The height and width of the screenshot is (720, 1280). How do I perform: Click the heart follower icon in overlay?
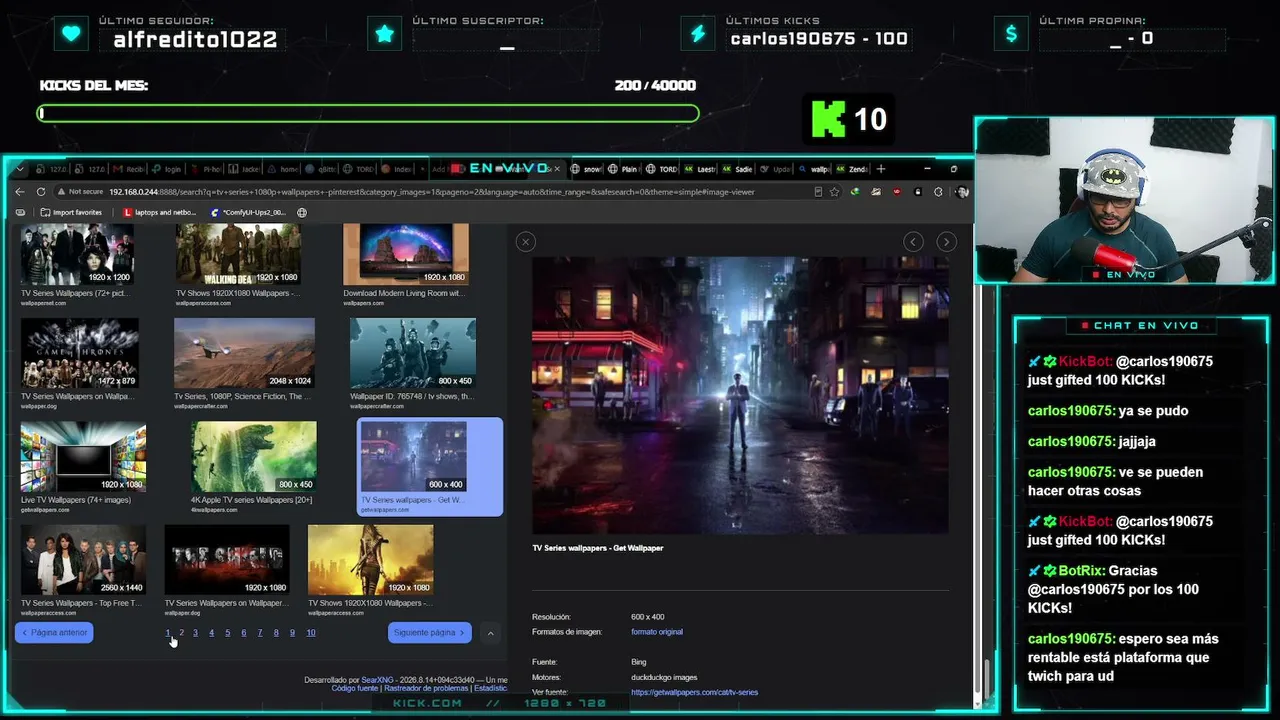point(71,34)
